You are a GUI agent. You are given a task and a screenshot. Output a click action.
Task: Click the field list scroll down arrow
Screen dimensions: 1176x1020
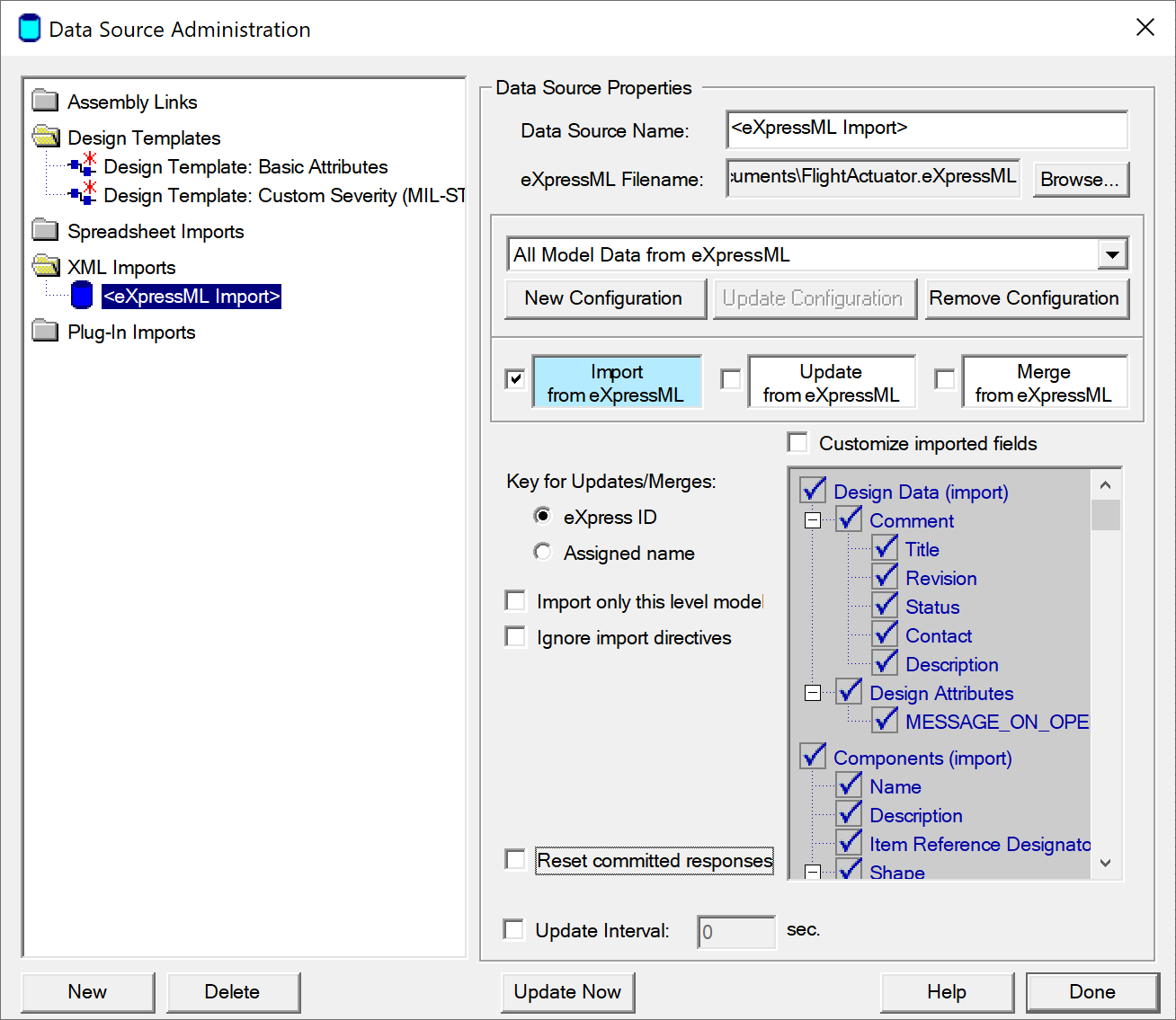tap(1106, 863)
